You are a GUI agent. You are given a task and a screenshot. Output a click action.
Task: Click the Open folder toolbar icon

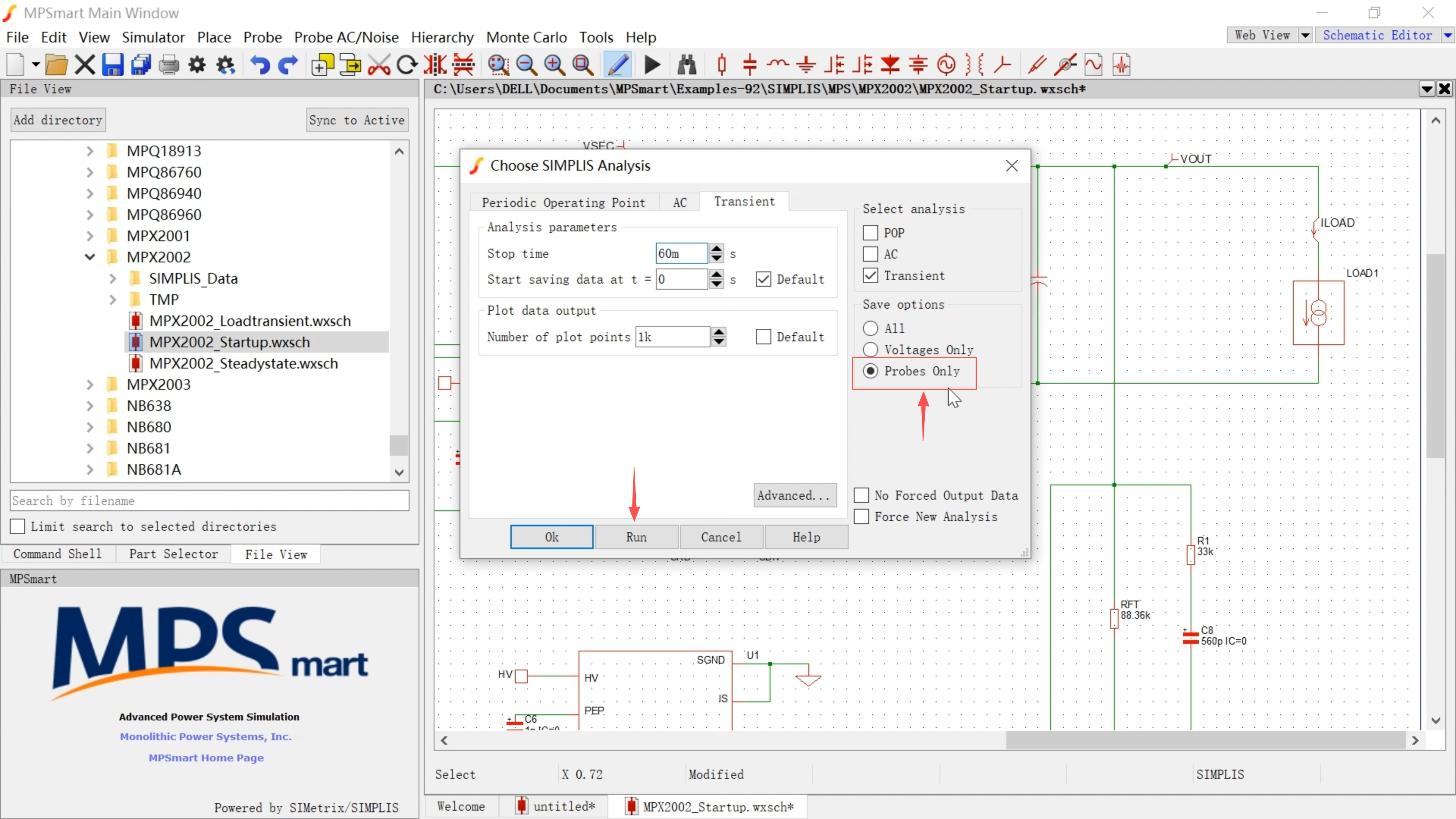pyautogui.click(x=56, y=65)
